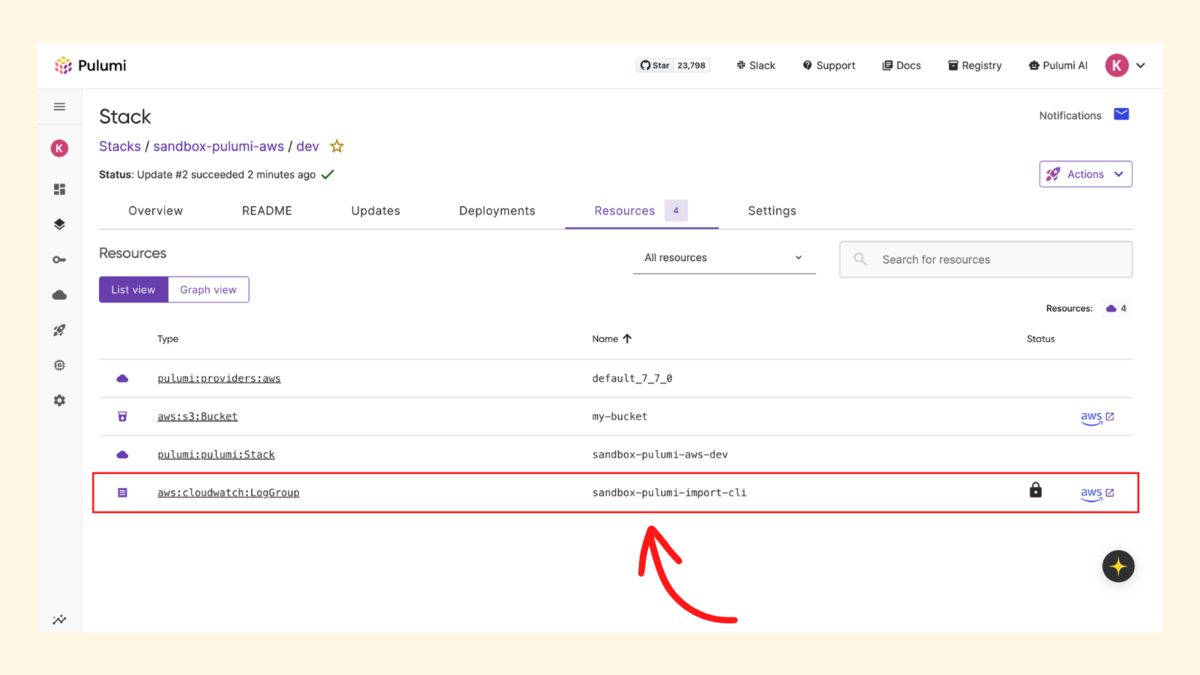Switch to the Deployments tab
The image size is (1200, 675).
pyautogui.click(x=497, y=211)
